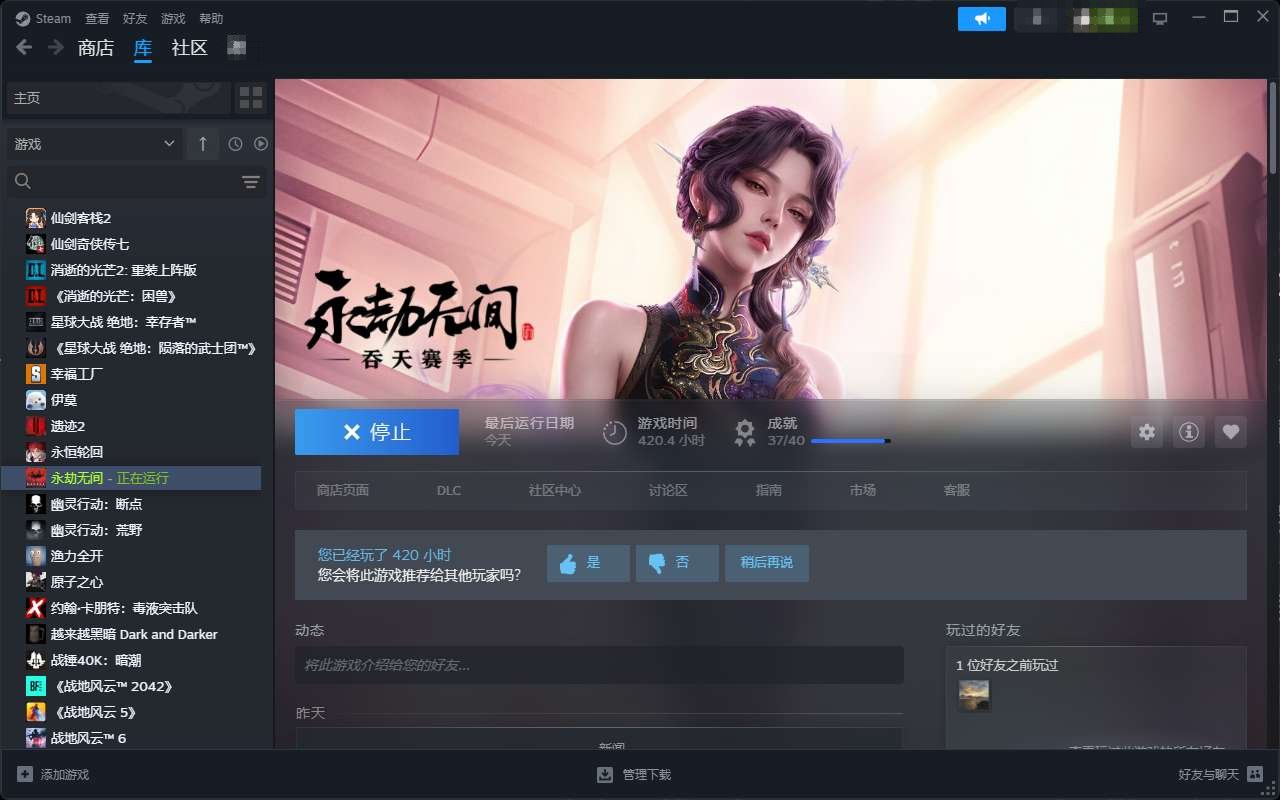
Task: Go forward with the right arrow
Action: tap(56, 47)
